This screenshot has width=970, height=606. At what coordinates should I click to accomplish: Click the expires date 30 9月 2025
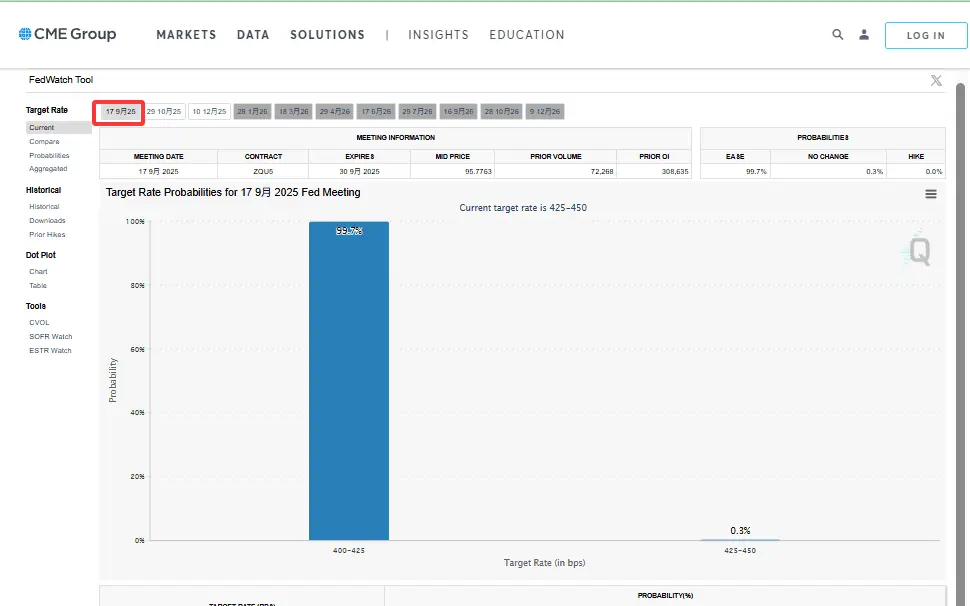click(359, 171)
